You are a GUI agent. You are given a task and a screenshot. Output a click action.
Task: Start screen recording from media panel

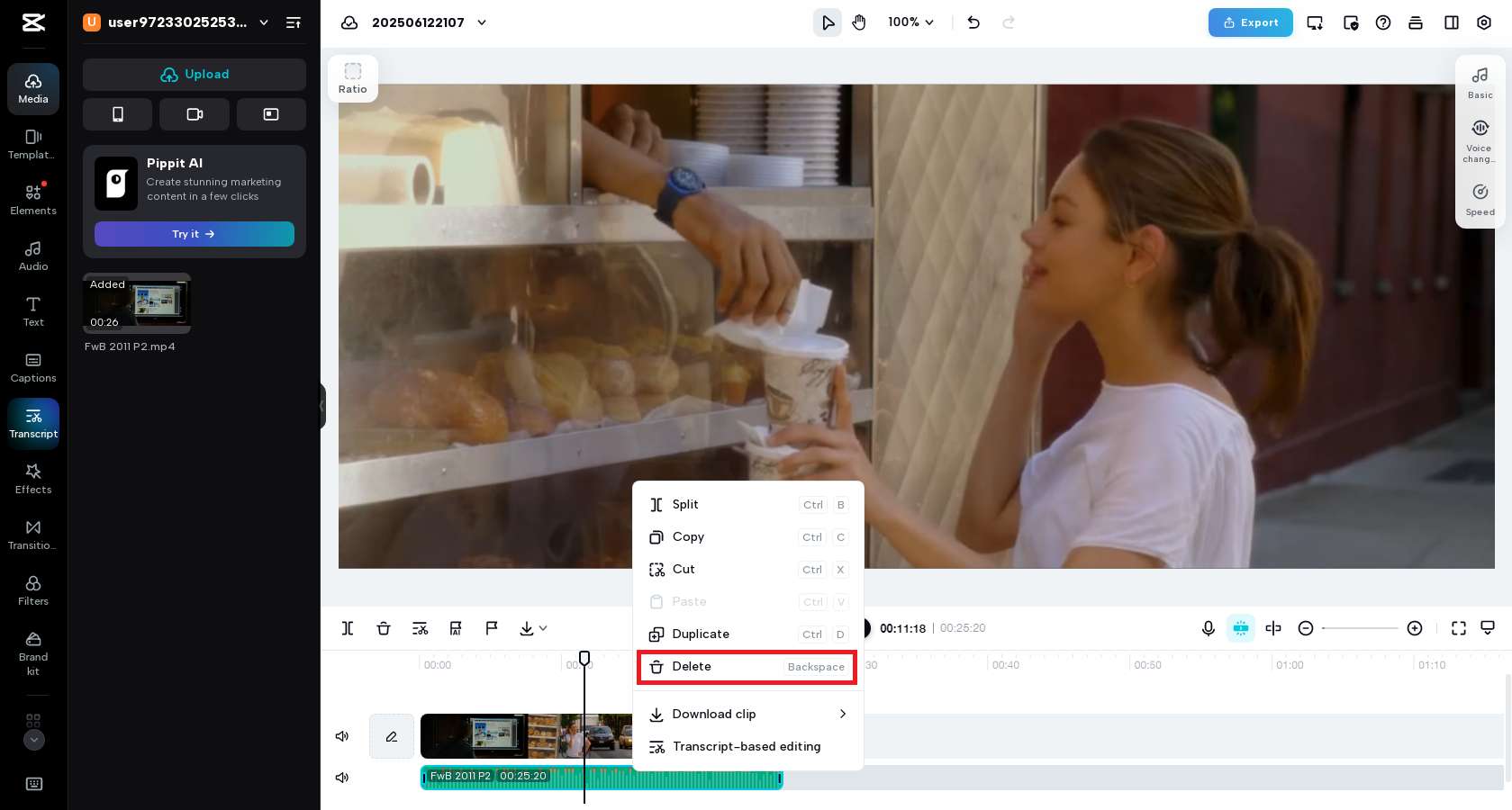tap(271, 114)
